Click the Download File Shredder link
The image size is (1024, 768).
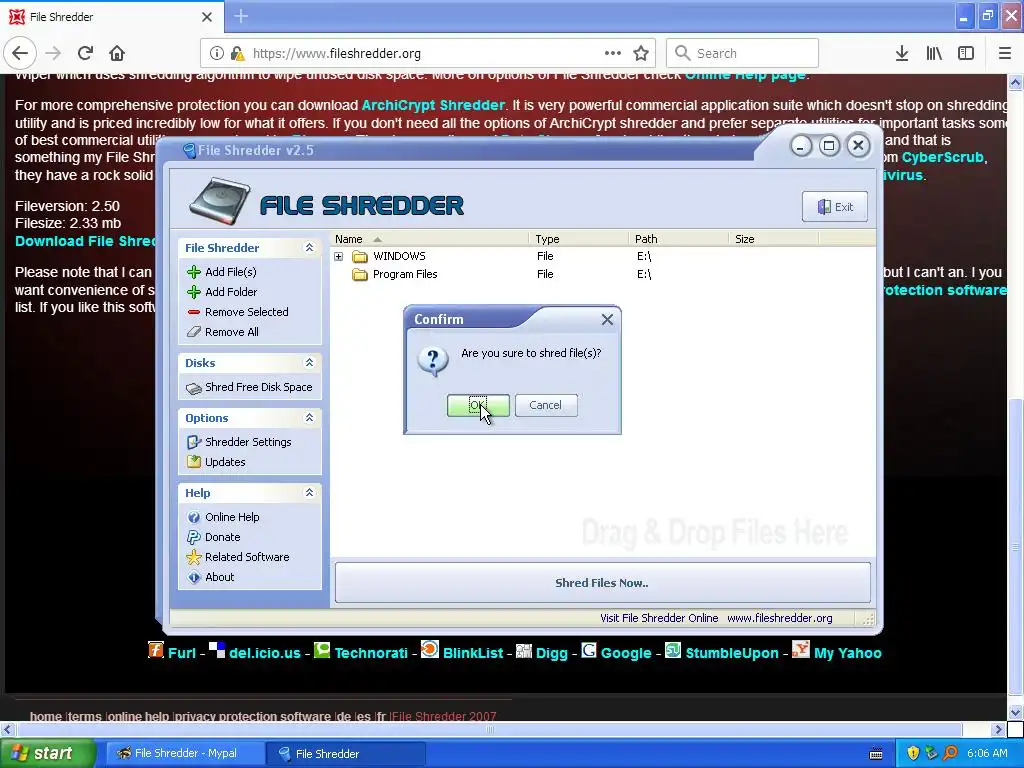click(x=85, y=241)
